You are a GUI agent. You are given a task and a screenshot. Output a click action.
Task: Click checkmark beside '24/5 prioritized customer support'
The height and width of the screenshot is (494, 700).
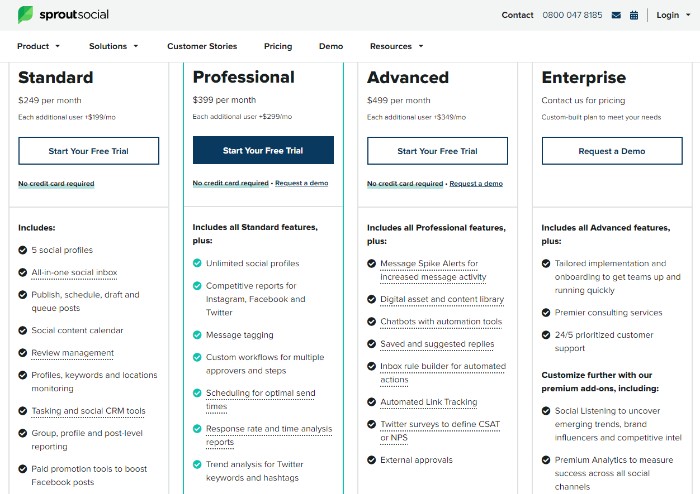coord(546,335)
